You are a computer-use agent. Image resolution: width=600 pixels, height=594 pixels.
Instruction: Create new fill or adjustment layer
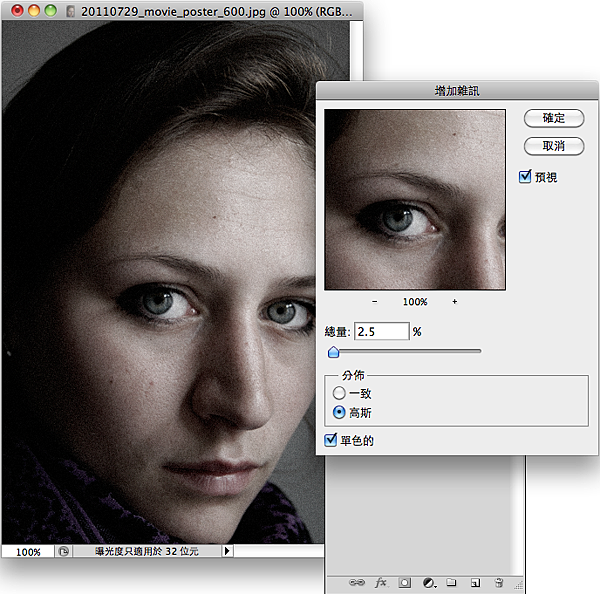pos(429,581)
